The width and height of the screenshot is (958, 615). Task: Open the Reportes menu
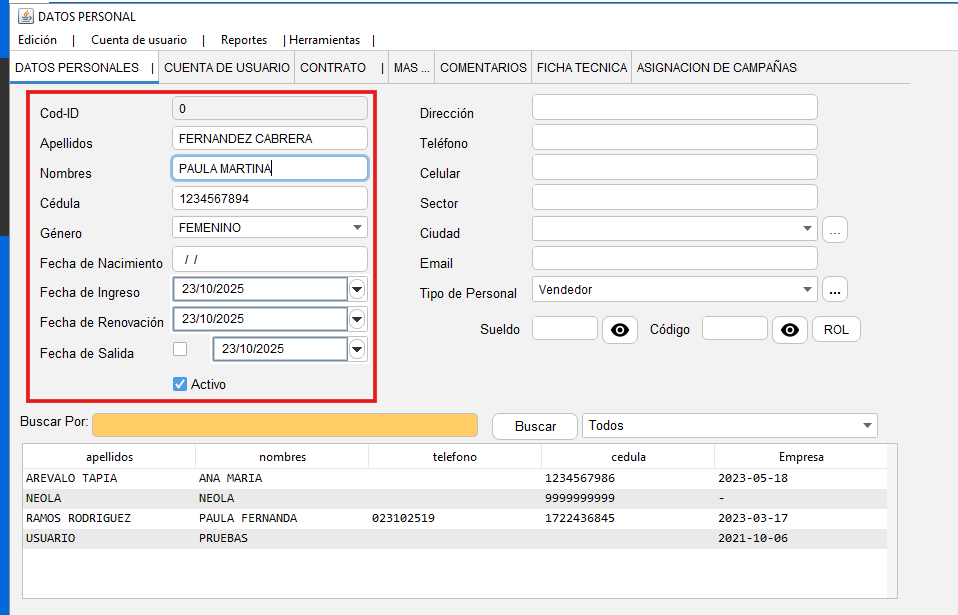pos(244,40)
